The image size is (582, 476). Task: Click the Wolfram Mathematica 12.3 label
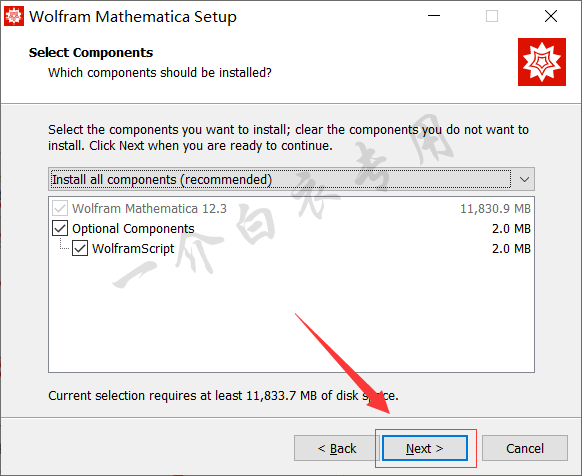pyautogui.click(x=149, y=208)
